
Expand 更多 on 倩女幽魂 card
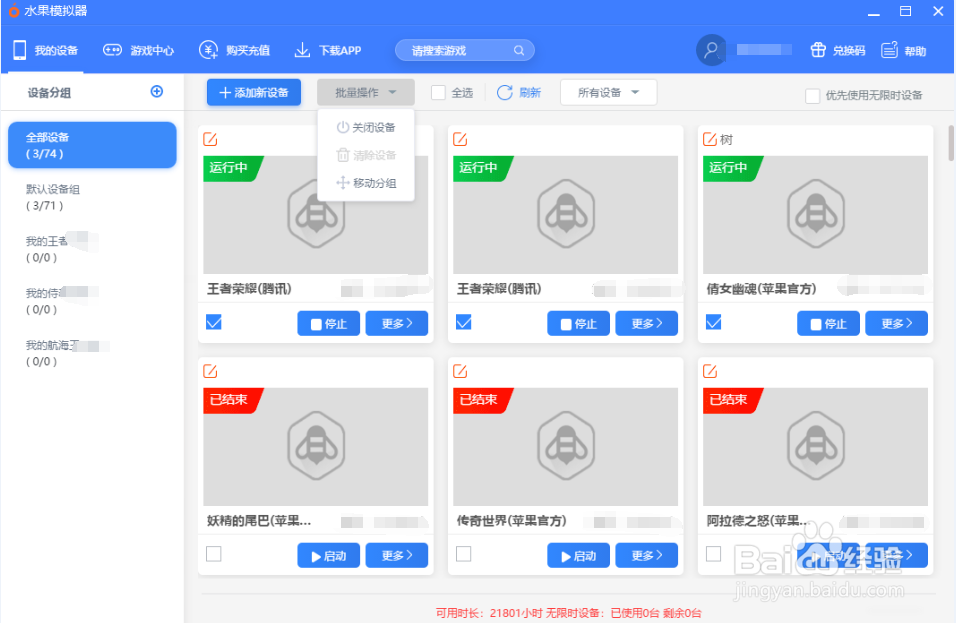(x=897, y=324)
